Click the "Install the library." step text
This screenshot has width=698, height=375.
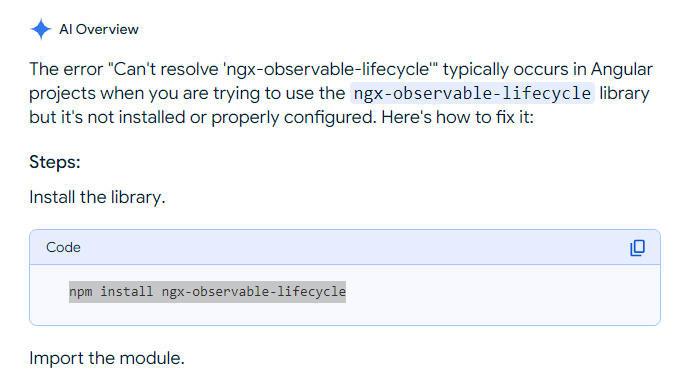[97, 197]
